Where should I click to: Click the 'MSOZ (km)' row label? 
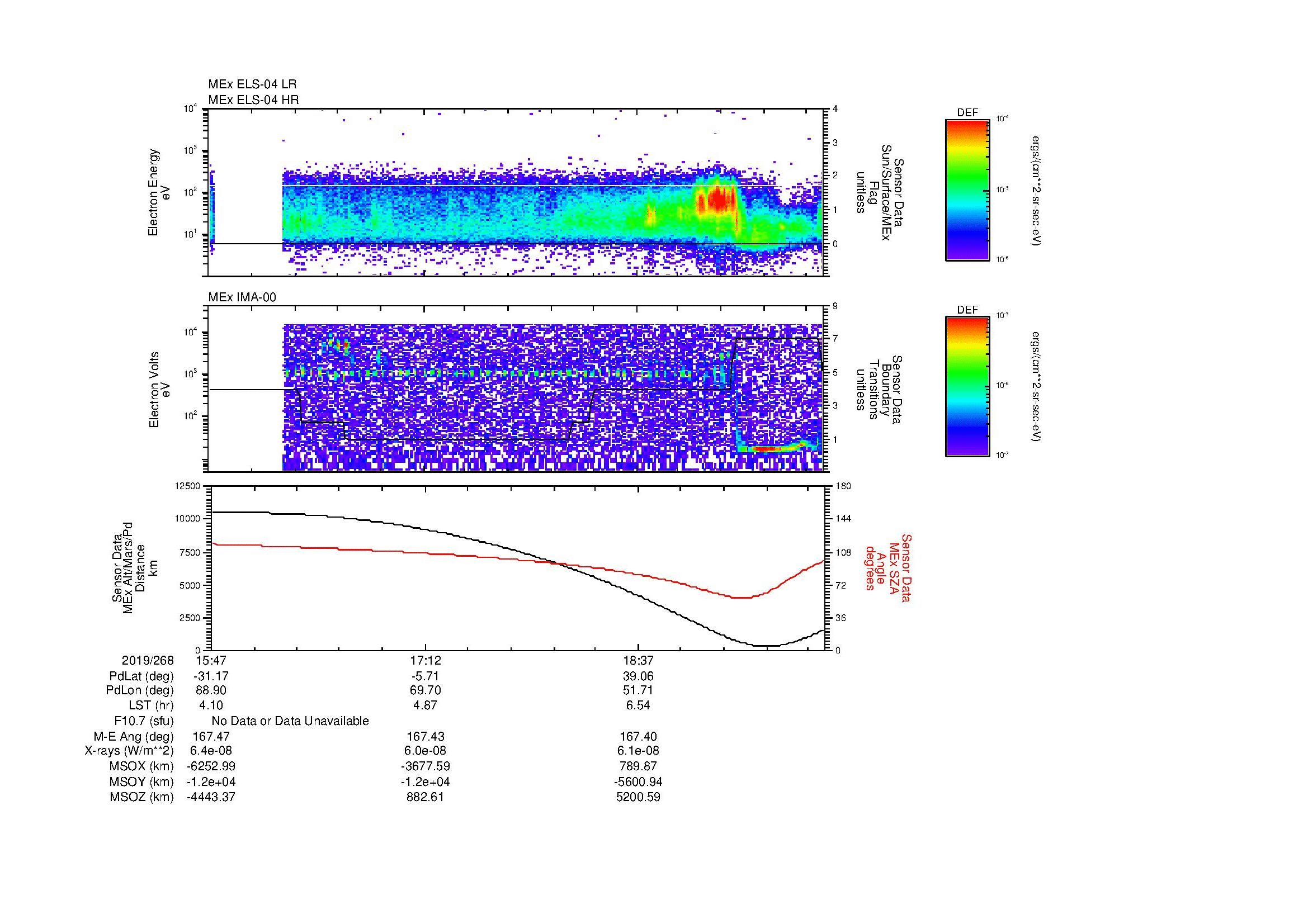click(141, 797)
